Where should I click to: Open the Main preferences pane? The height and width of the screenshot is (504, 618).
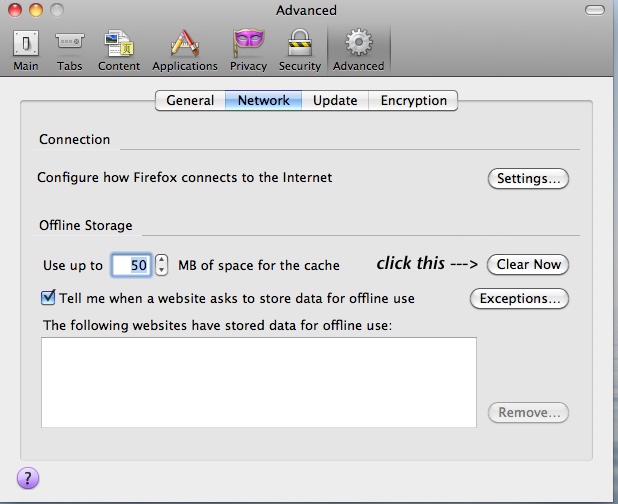pos(26,50)
